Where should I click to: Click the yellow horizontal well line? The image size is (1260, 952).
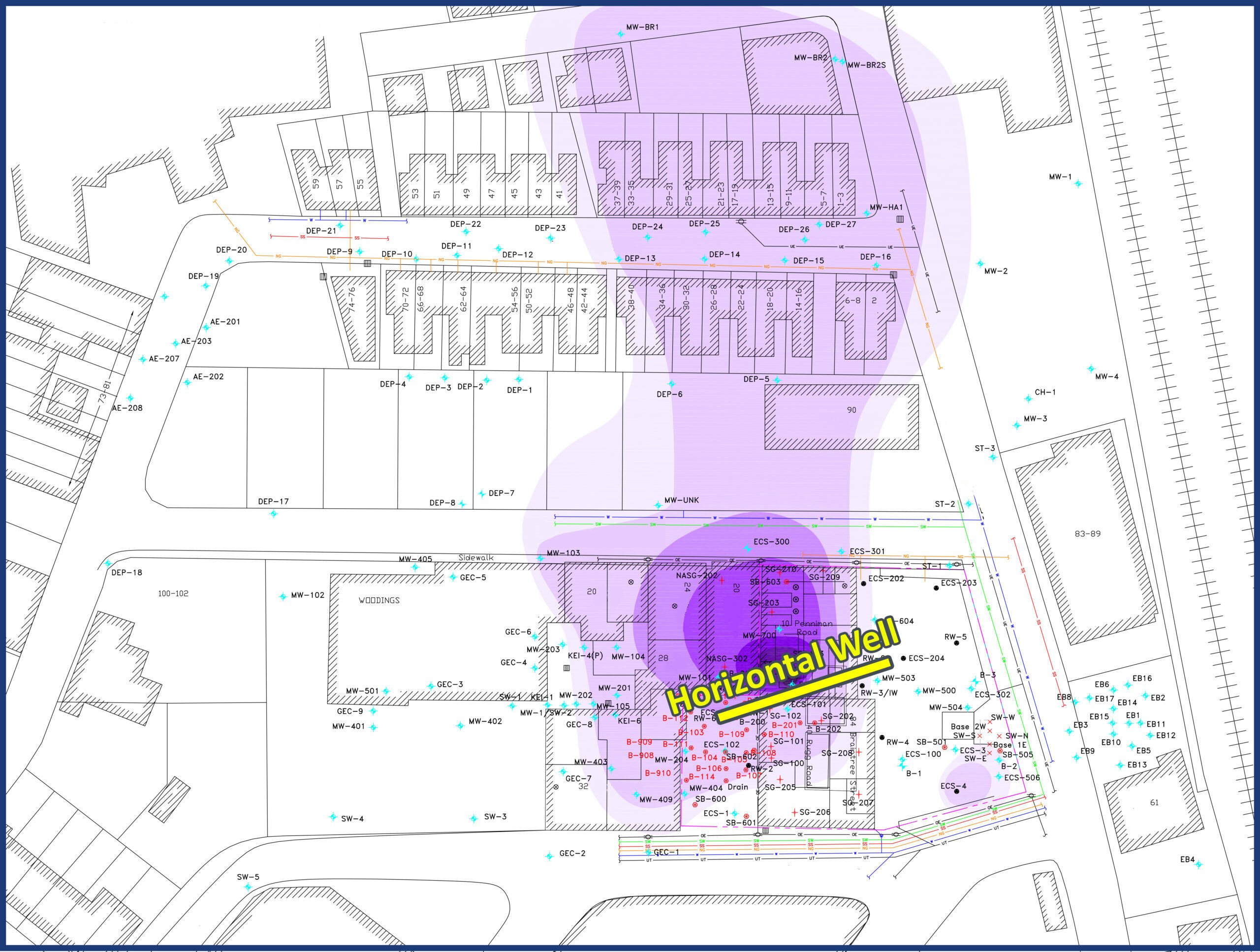(797, 694)
